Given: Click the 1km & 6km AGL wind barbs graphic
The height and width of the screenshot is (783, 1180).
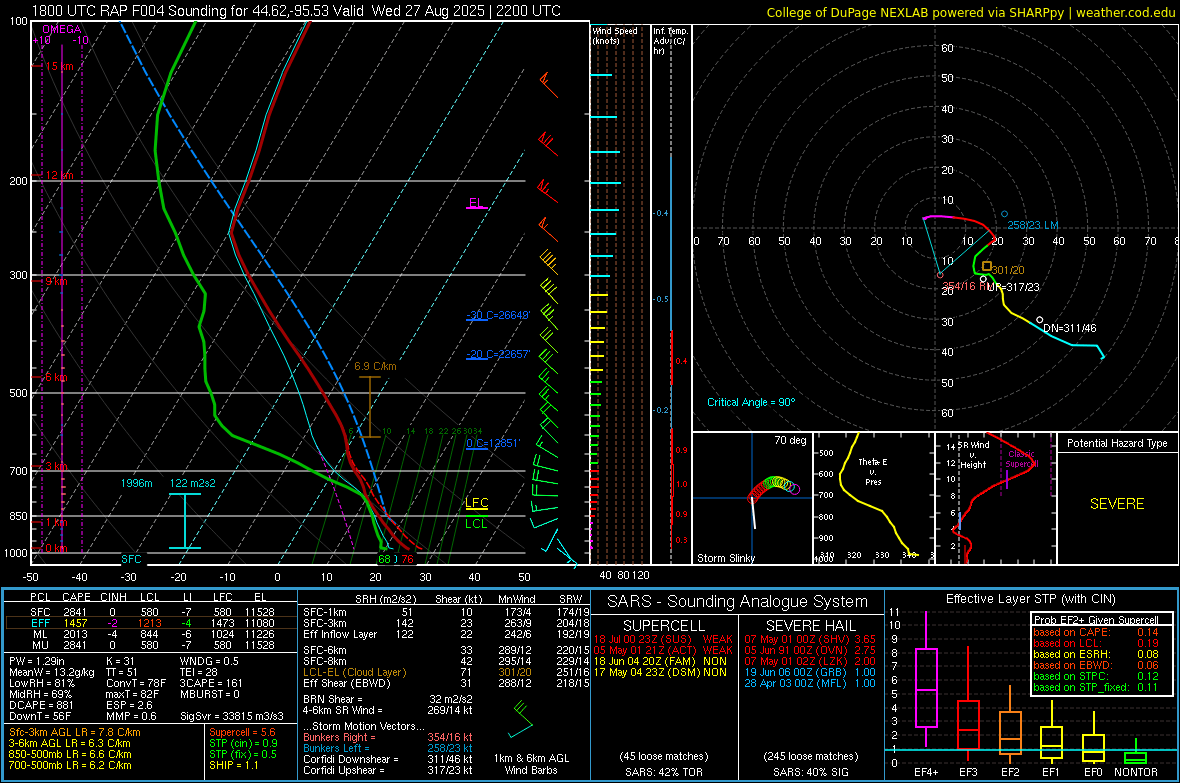Looking at the screenshot, I should click(520, 719).
